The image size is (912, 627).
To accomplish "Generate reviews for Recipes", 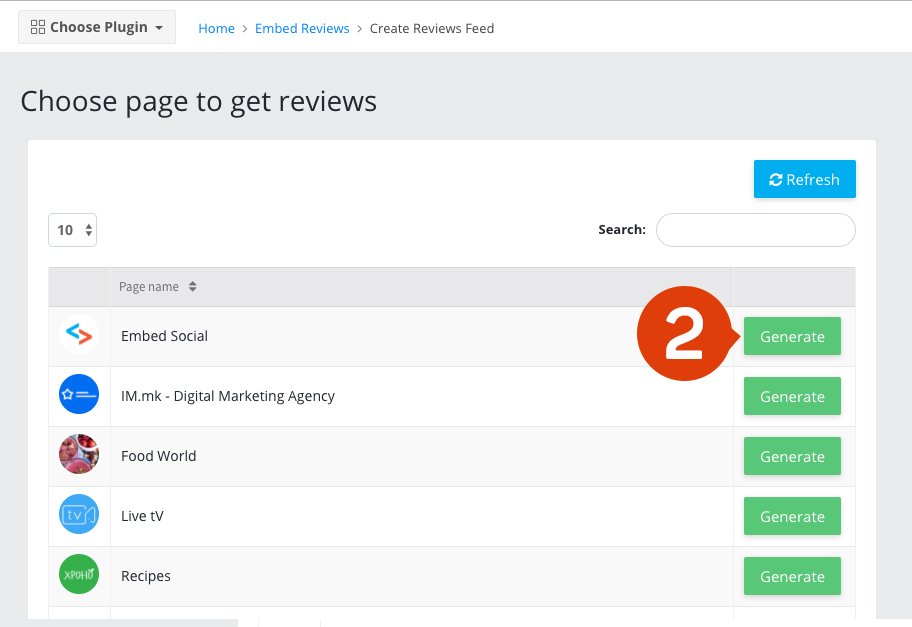I will pyautogui.click(x=792, y=576).
